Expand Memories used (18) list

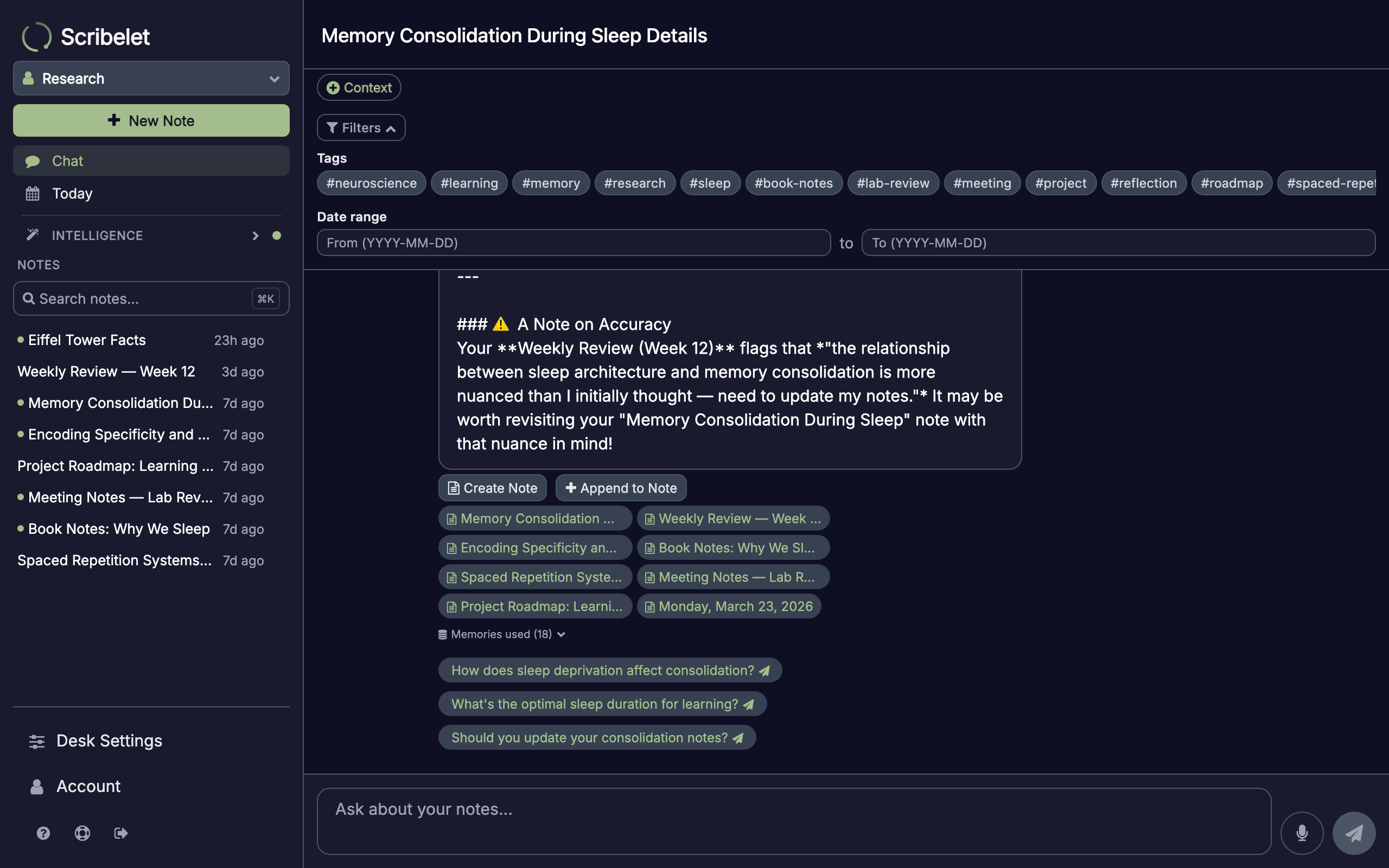tap(502, 634)
